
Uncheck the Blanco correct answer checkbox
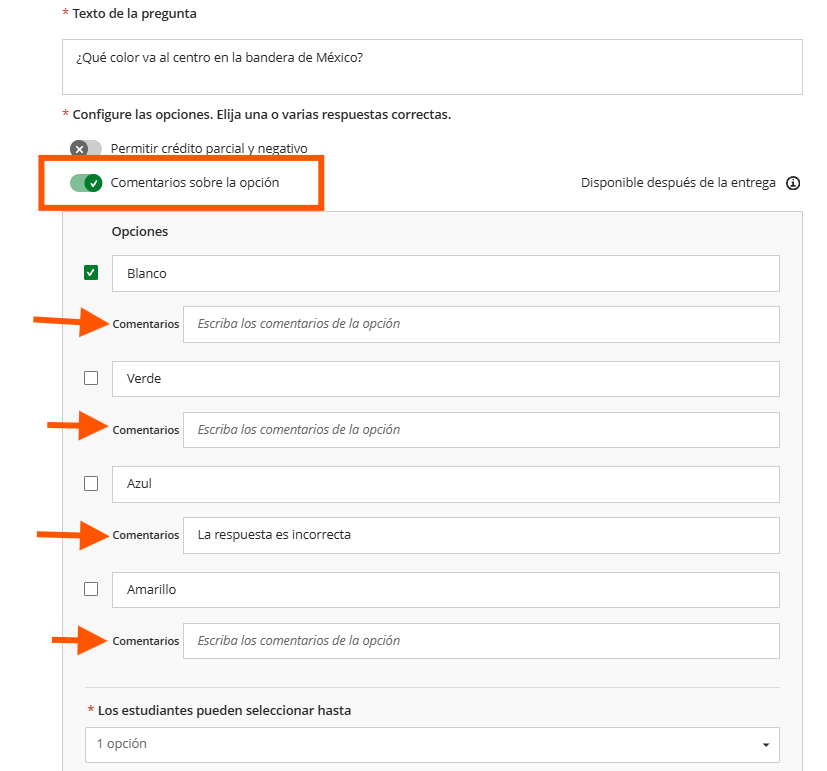point(91,273)
